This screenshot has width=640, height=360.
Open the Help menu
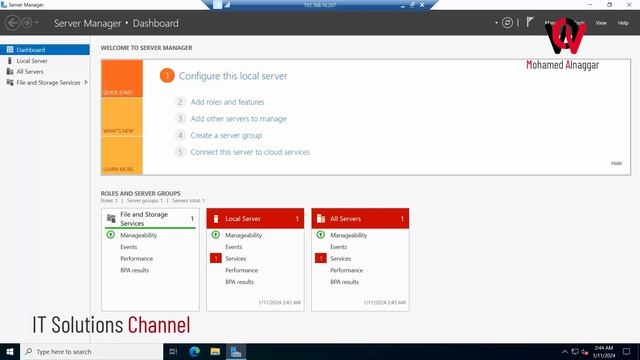pyautogui.click(x=623, y=23)
